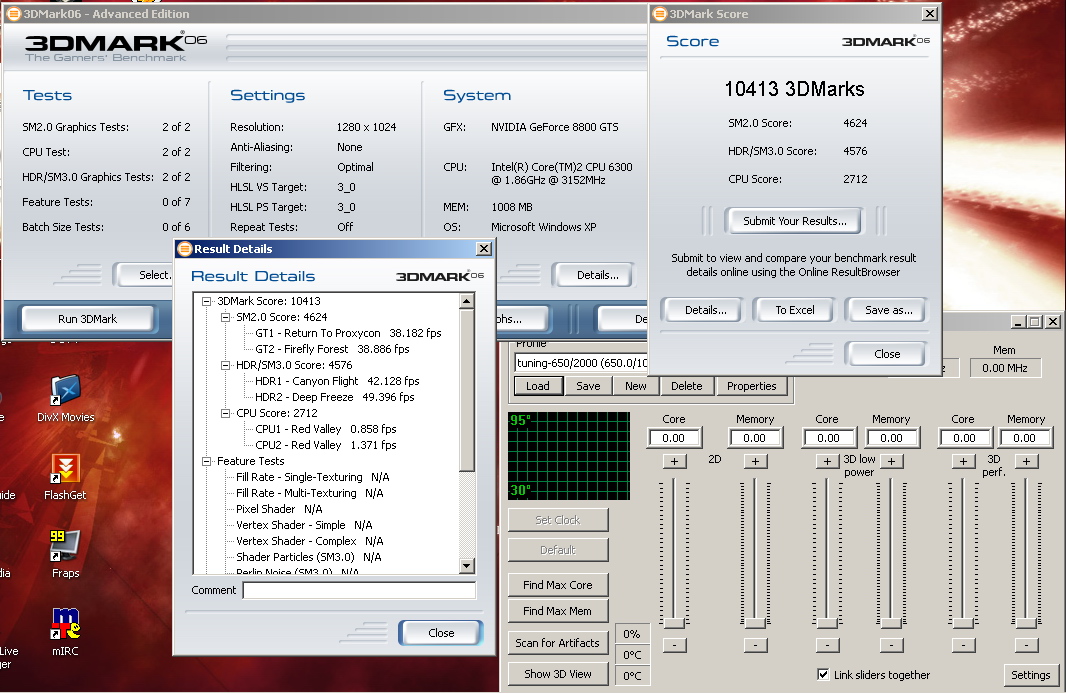The height and width of the screenshot is (694, 1066).
Task: Click Save as button in Score window
Action: [x=888, y=310]
